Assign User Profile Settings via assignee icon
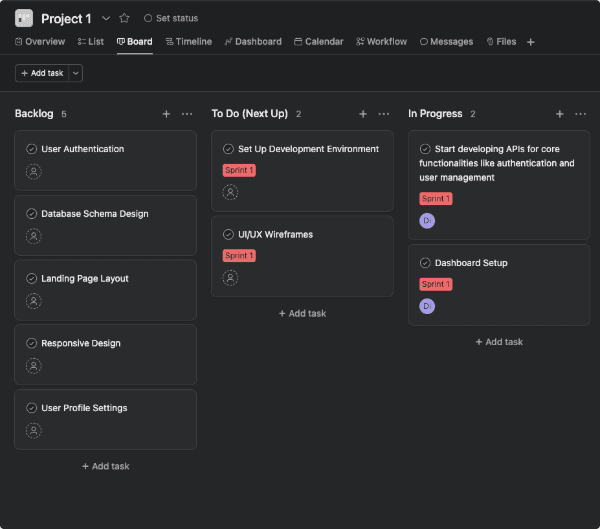Viewport: 600px width, 529px height. click(34, 430)
